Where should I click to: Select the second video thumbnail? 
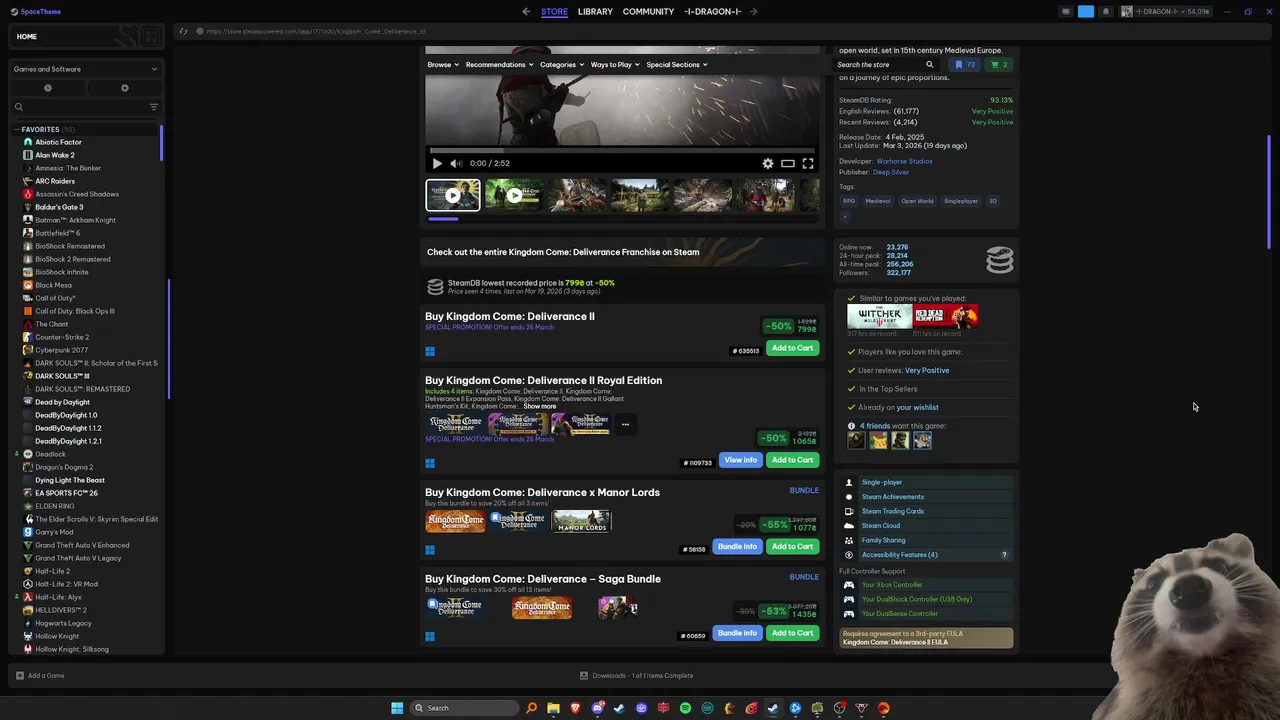(x=514, y=195)
